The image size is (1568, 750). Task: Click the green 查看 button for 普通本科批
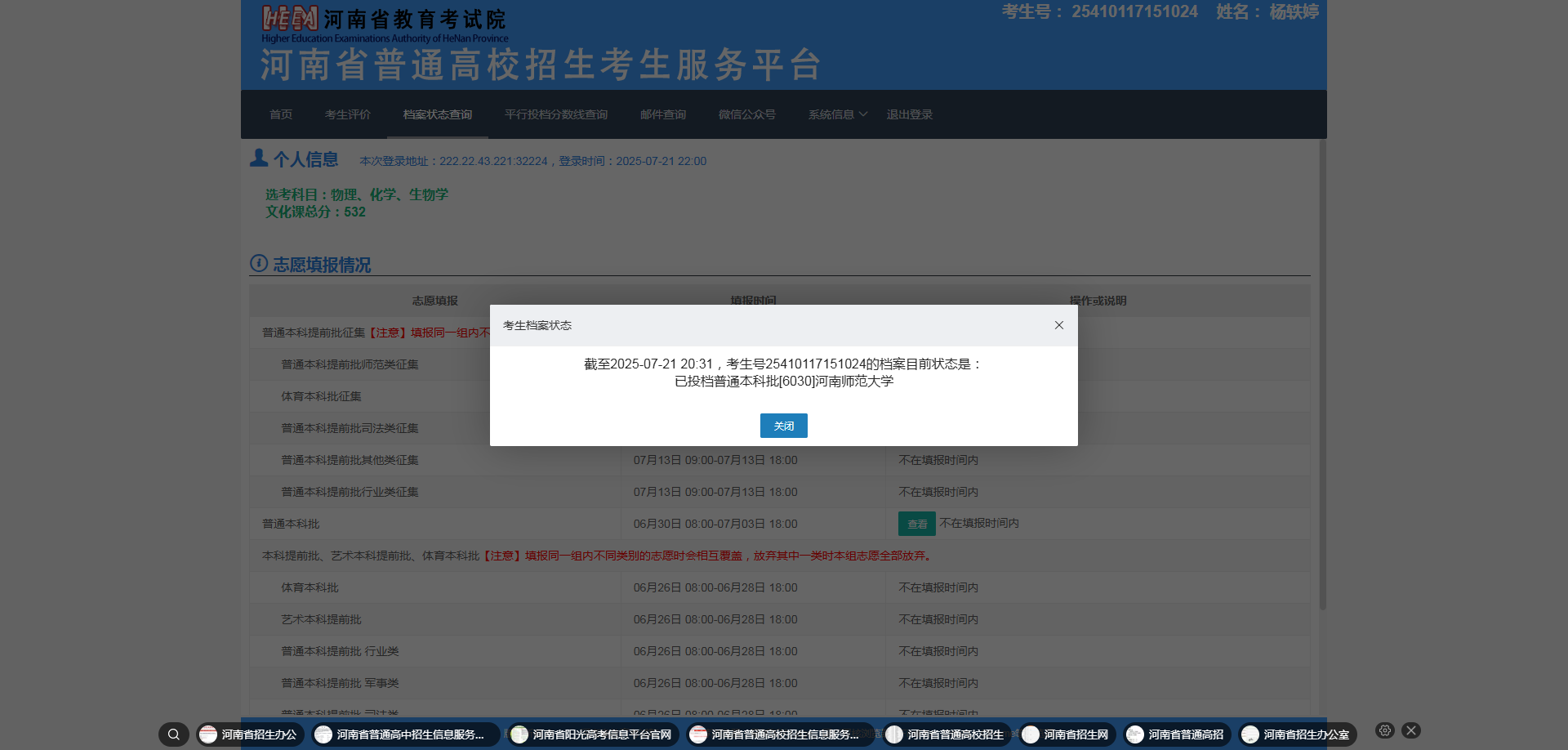(x=916, y=524)
